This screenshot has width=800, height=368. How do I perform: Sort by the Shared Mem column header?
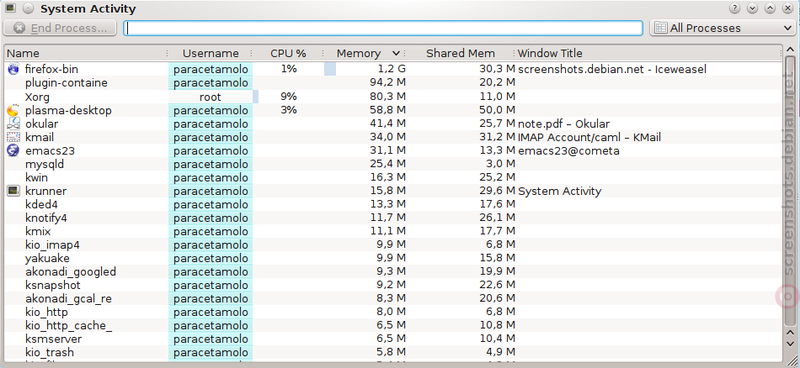coord(461,53)
